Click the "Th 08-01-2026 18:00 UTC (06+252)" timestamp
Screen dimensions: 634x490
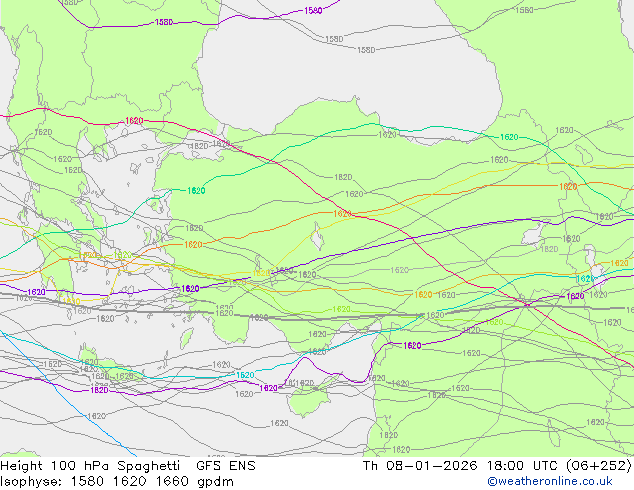coord(497,466)
